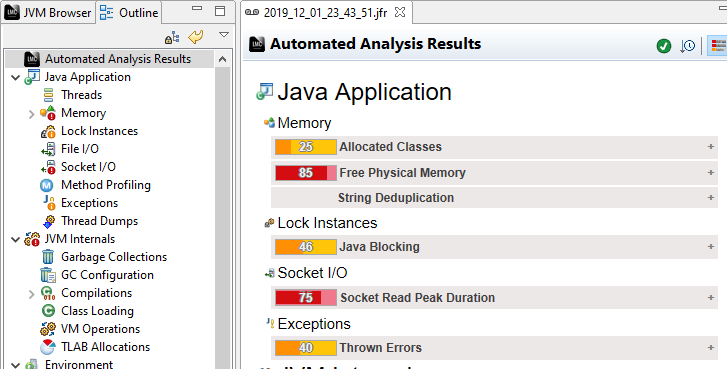The image size is (727, 369).
Task: Open the Outline view menu dropdown arrow
Action: (224, 35)
